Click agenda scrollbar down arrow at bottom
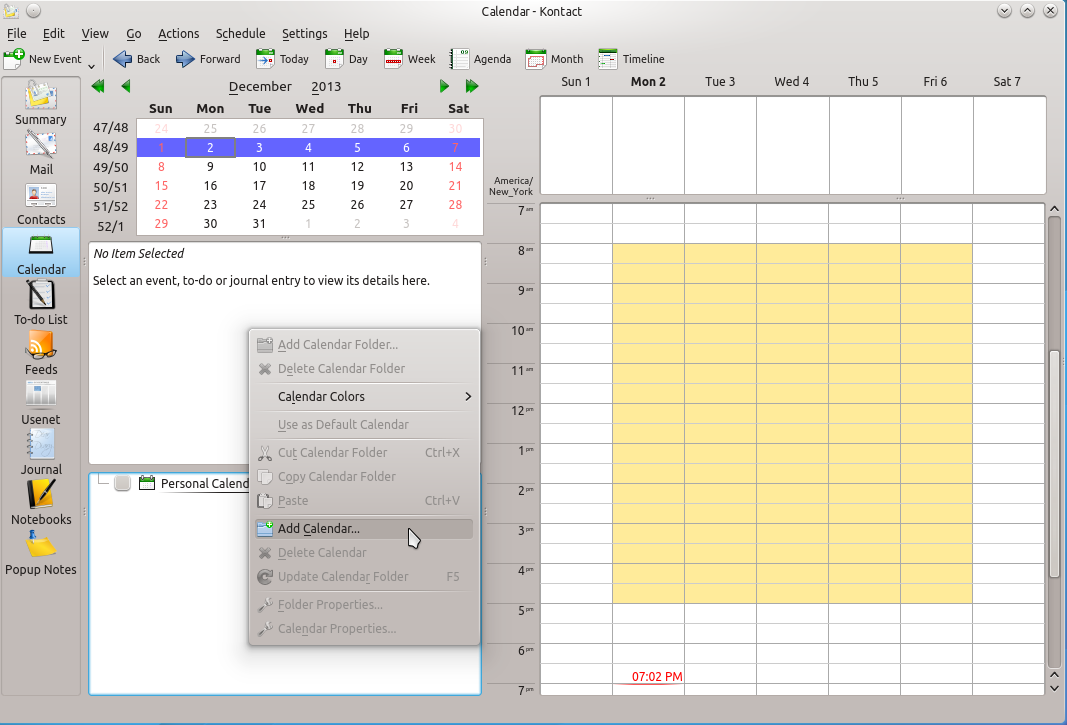The width and height of the screenshot is (1067, 725). pyautogui.click(x=1054, y=688)
